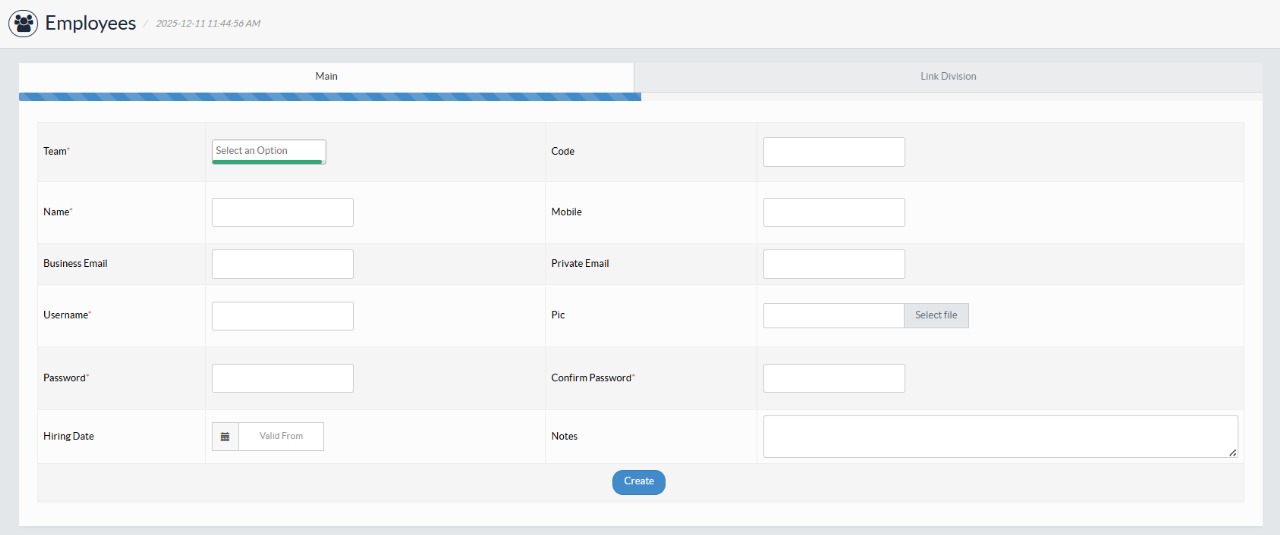Click the Select file button for Pic
This screenshot has width=1280, height=535.
click(936, 316)
